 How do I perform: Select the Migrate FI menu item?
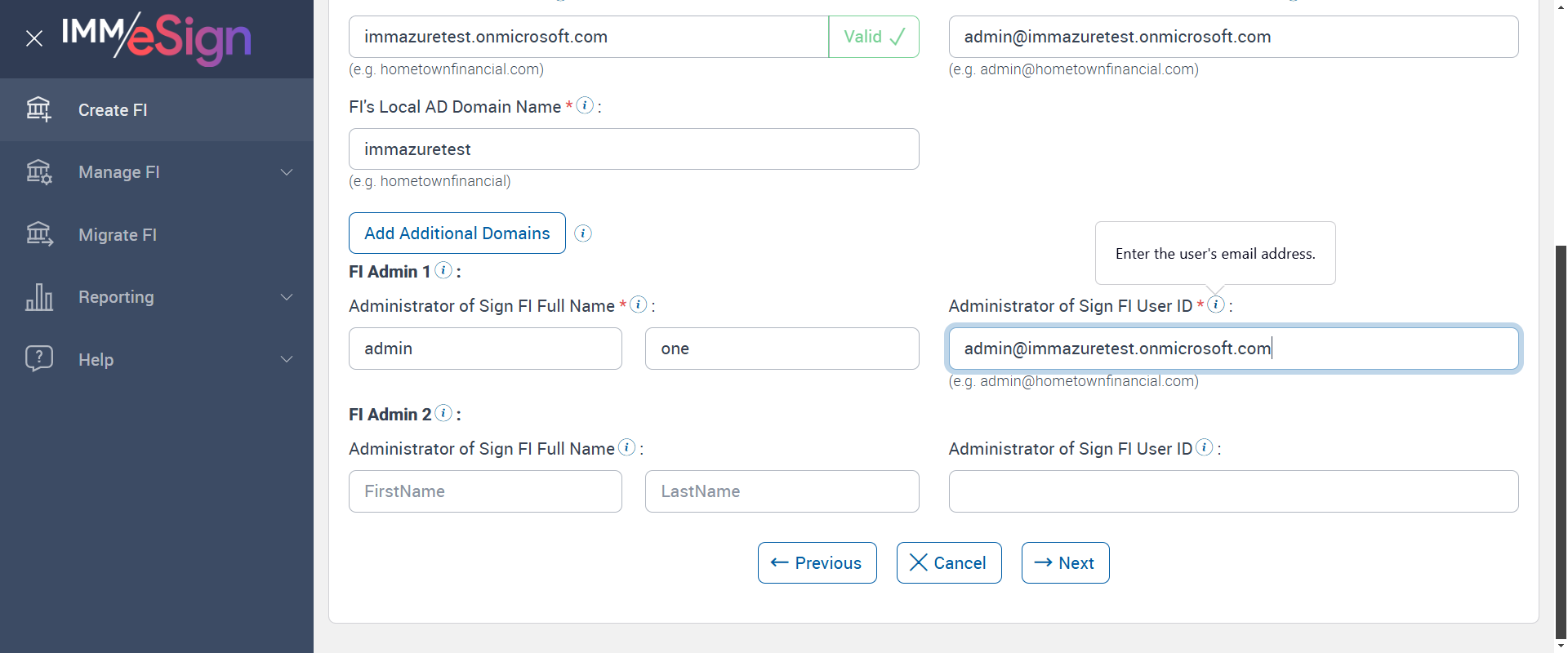click(x=118, y=235)
